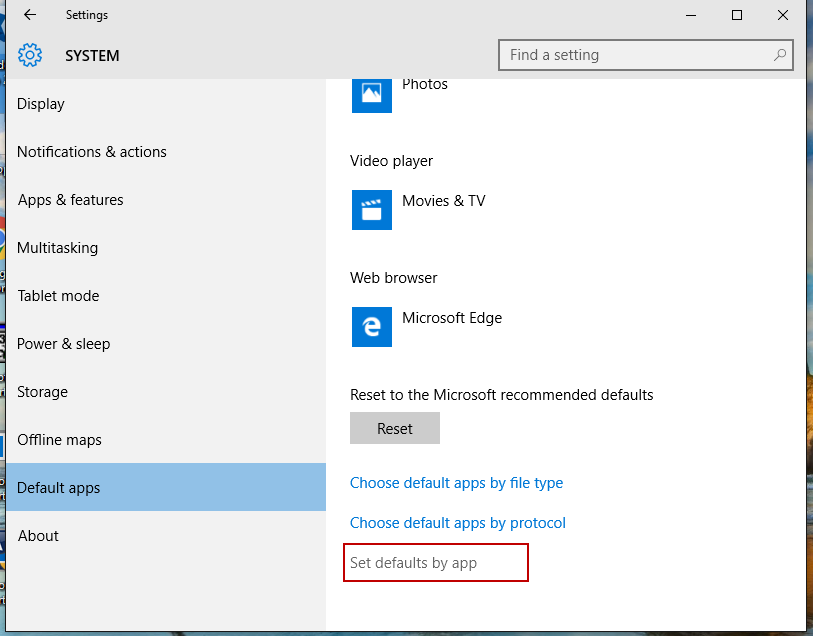Click the search magnifier icon
Image resolution: width=813 pixels, height=636 pixels.
click(780, 55)
